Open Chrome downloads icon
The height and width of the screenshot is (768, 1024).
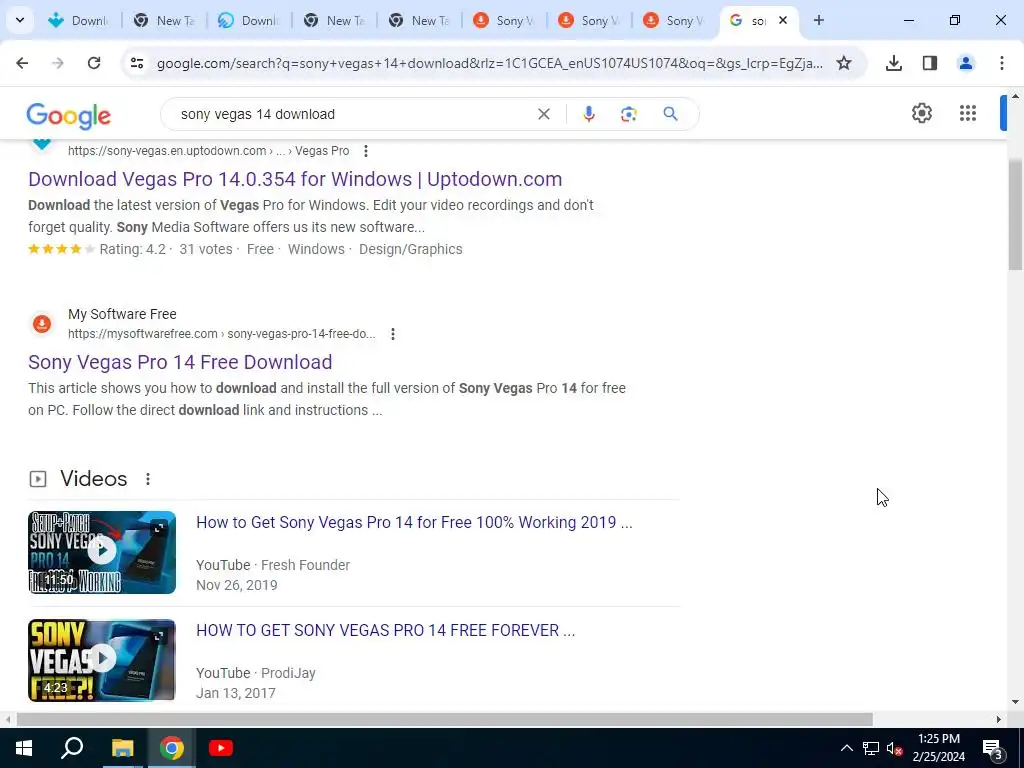pyautogui.click(x=893, y=63)
